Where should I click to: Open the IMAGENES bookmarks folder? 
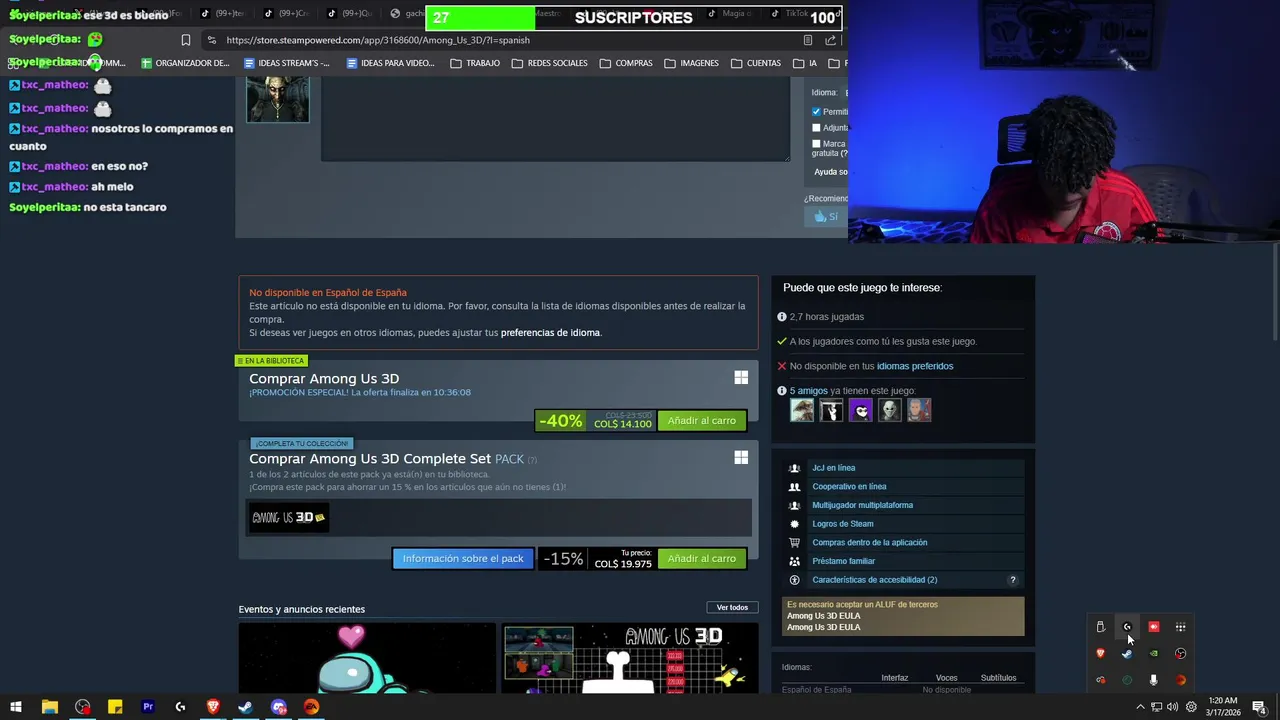tap(691, 63)
